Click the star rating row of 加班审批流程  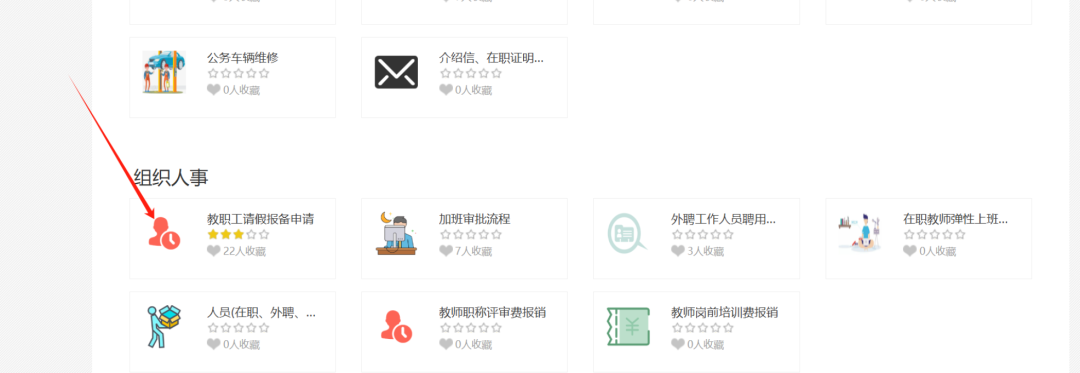[x=470, y=235]
